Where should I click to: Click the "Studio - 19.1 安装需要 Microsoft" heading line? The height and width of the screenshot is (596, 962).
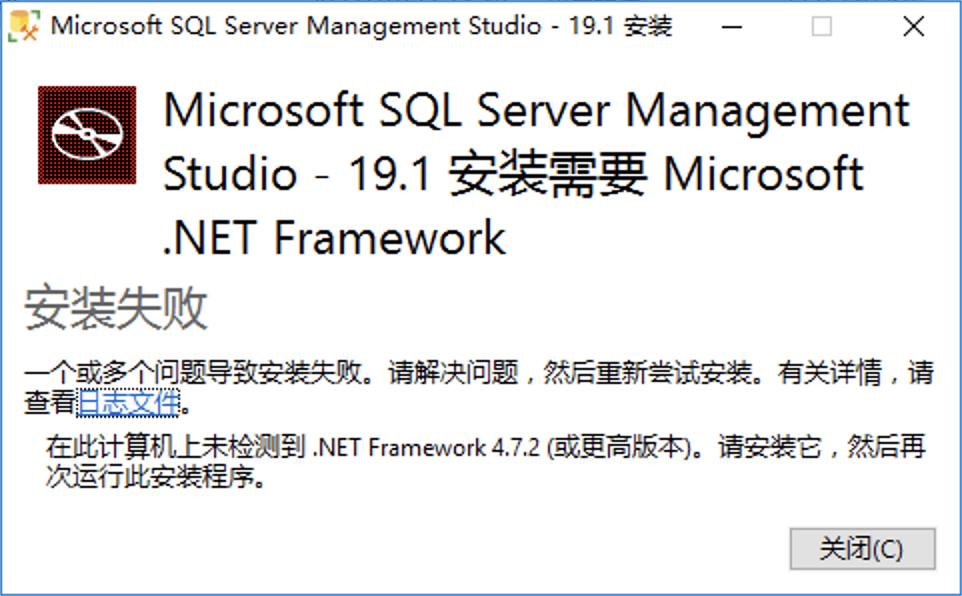pos(512,174)
